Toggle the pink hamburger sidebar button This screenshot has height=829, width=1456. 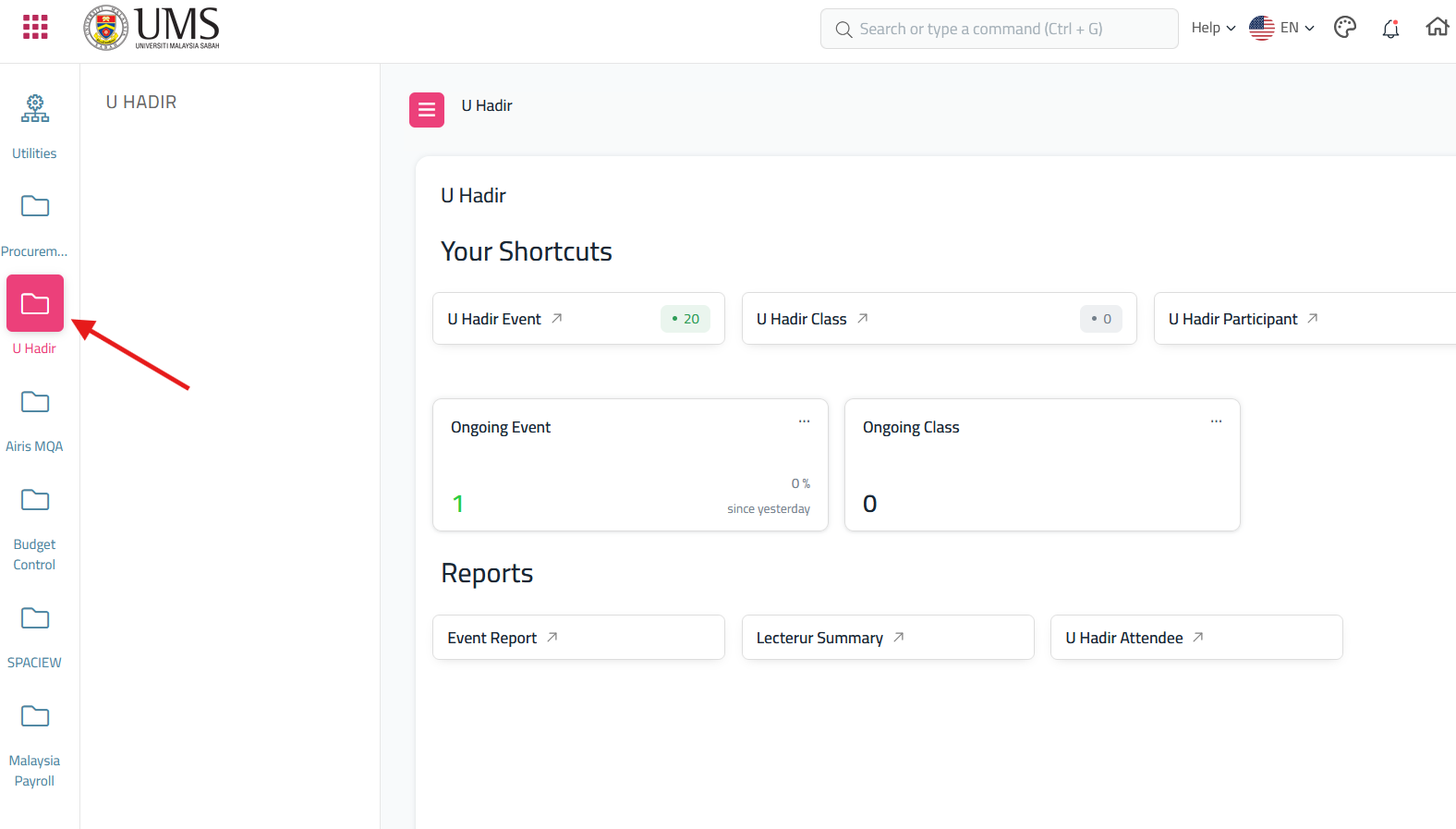click(427, 110)
